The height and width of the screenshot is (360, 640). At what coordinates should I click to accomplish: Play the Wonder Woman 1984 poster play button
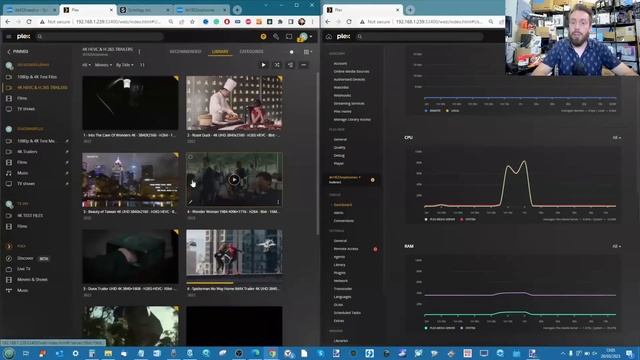(234, 180)
